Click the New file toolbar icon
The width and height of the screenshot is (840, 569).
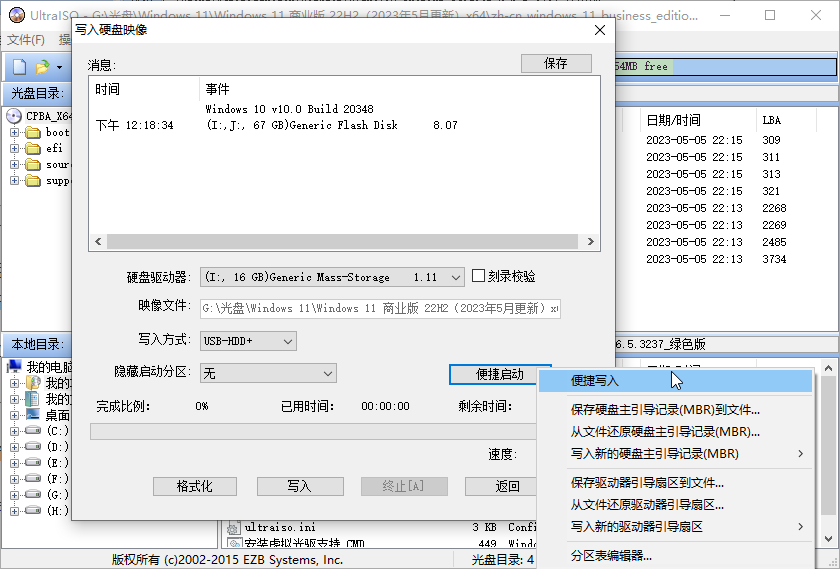(19, 67)
